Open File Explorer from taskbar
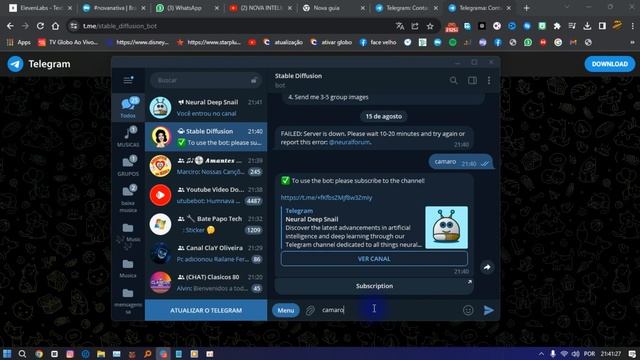 click(101, 353)
